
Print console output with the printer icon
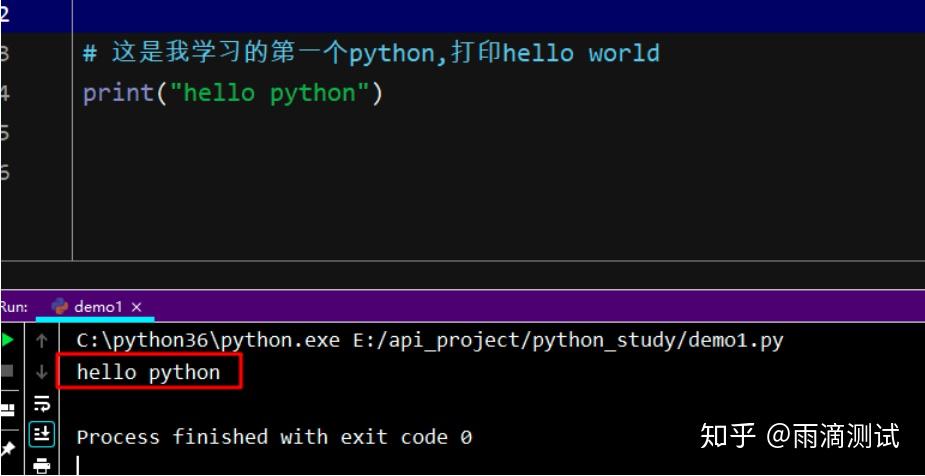click(41, 466)
